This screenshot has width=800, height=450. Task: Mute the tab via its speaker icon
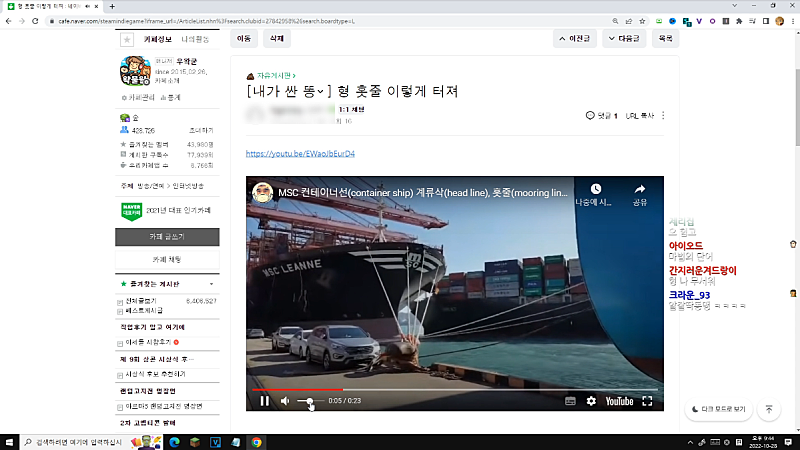click(87, 6)
